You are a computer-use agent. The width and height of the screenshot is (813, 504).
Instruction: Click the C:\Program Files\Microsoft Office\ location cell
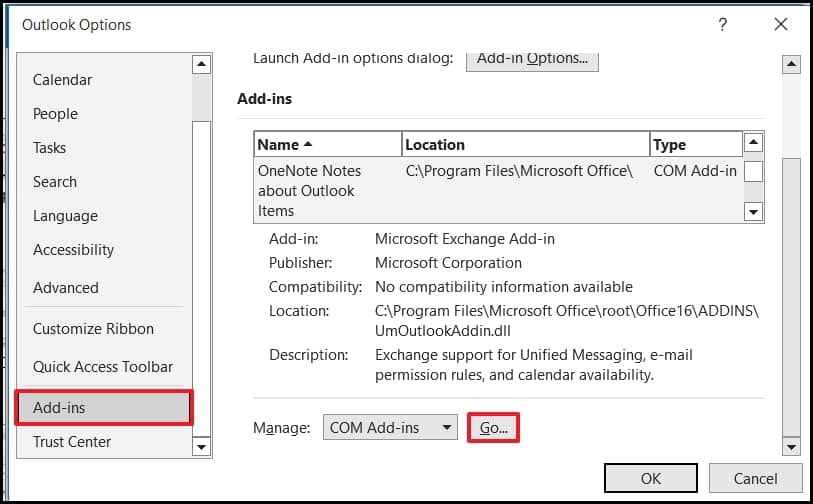pos(519,171)
